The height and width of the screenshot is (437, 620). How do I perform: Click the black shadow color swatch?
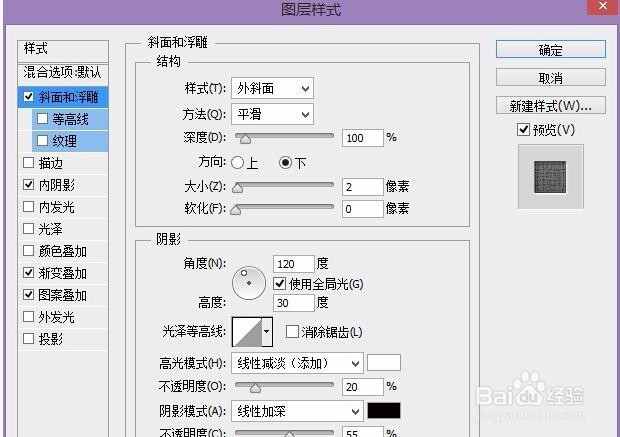(384, 411)
